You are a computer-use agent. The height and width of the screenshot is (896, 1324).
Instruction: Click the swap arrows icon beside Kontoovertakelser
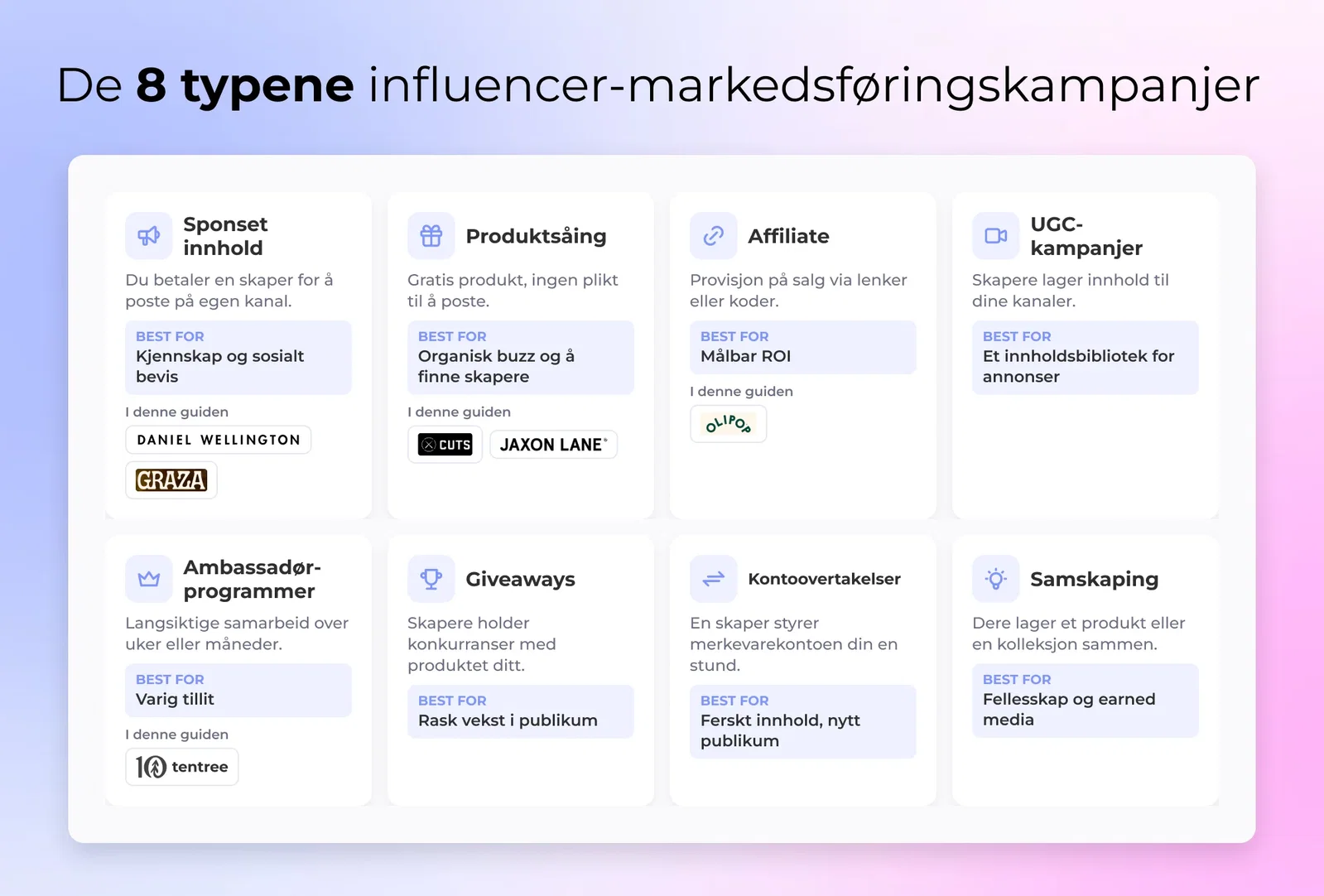point(714,579)
